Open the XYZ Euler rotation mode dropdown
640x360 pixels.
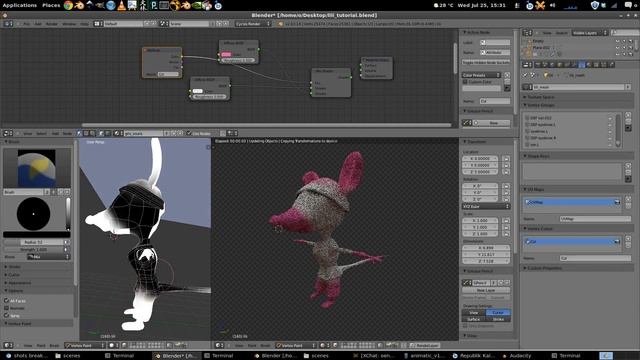486,207
